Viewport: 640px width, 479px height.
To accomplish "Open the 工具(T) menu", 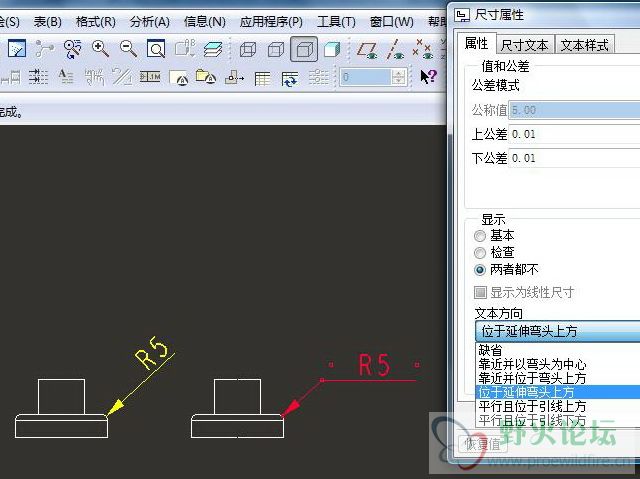I will 336,21.
